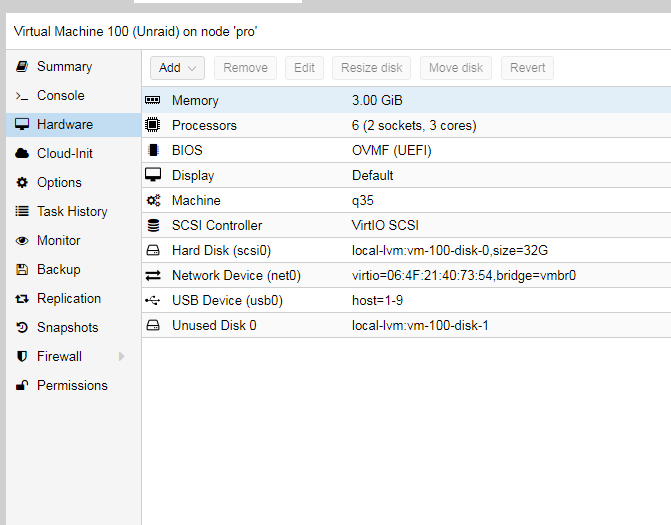This screenshot has height=525, width=671.
Task: Click the Task History list icon
Action: point(22,211)
